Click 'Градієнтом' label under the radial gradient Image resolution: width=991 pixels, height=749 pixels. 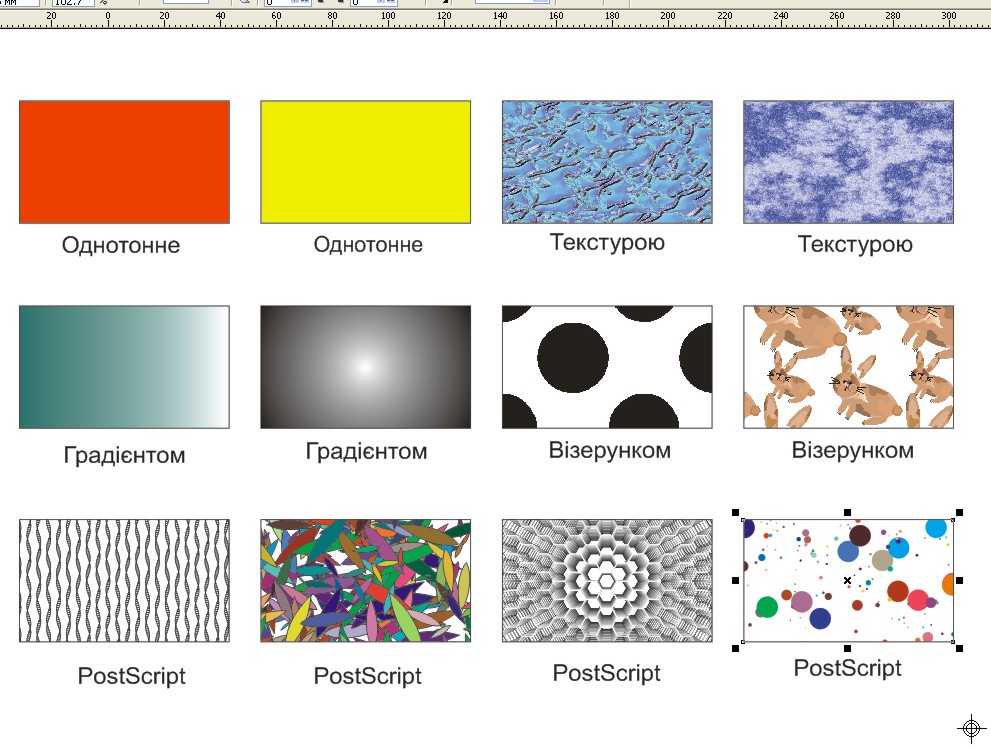[367, 452]
